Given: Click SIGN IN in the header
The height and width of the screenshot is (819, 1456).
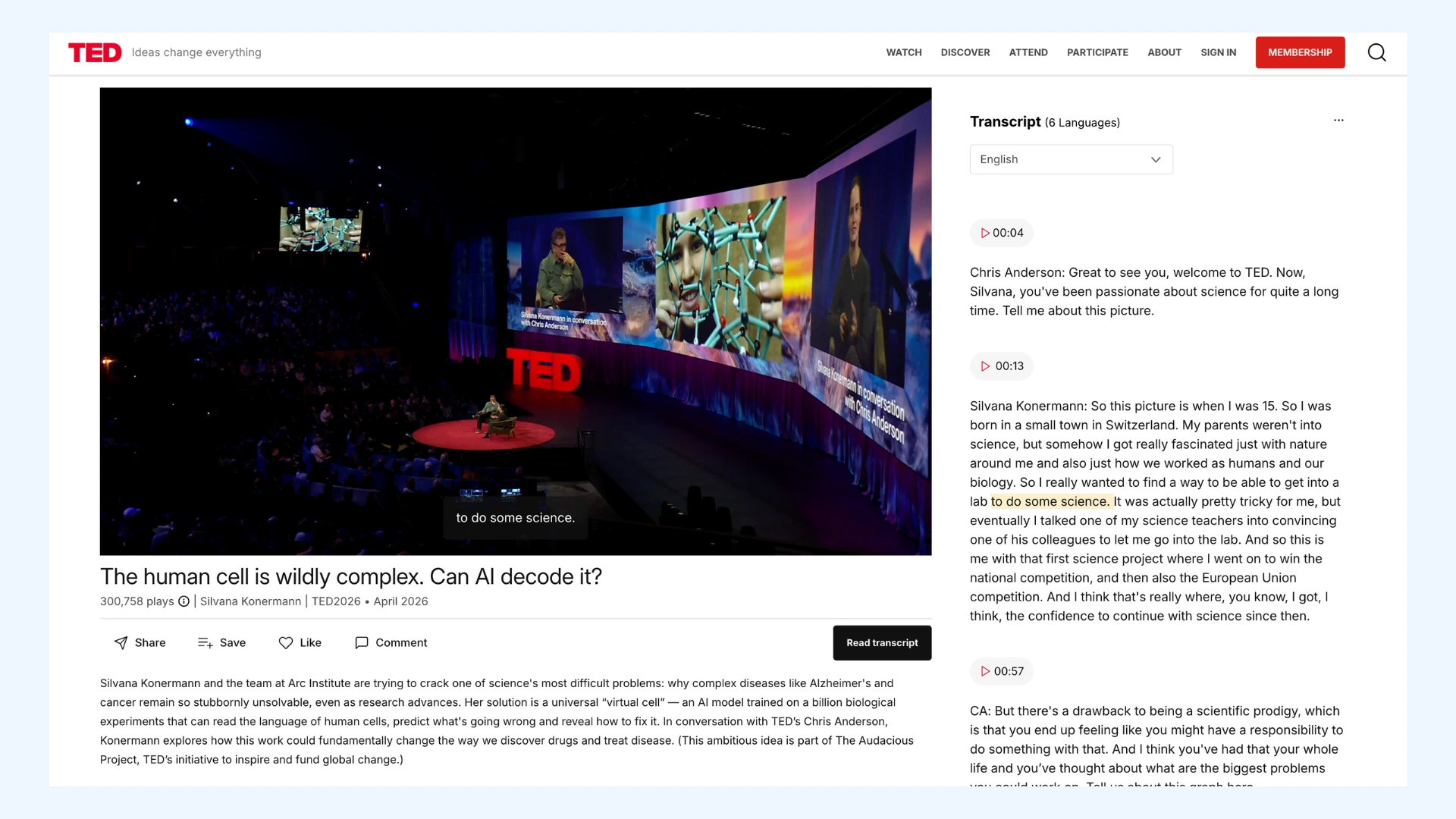Looking at the screenshot, I should pyautogui.click(x=1218, y=52).
